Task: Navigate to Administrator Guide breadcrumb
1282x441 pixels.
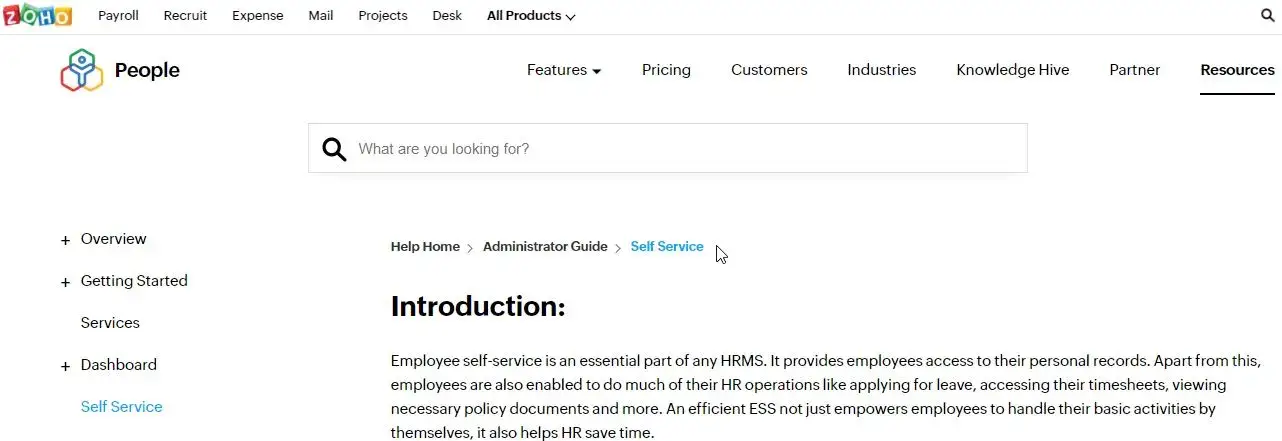Action: tap(545, 247)
